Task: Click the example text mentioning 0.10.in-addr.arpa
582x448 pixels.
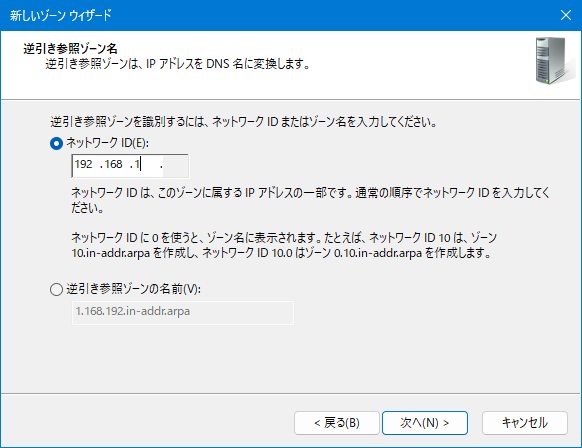Action: pos(284,245)
